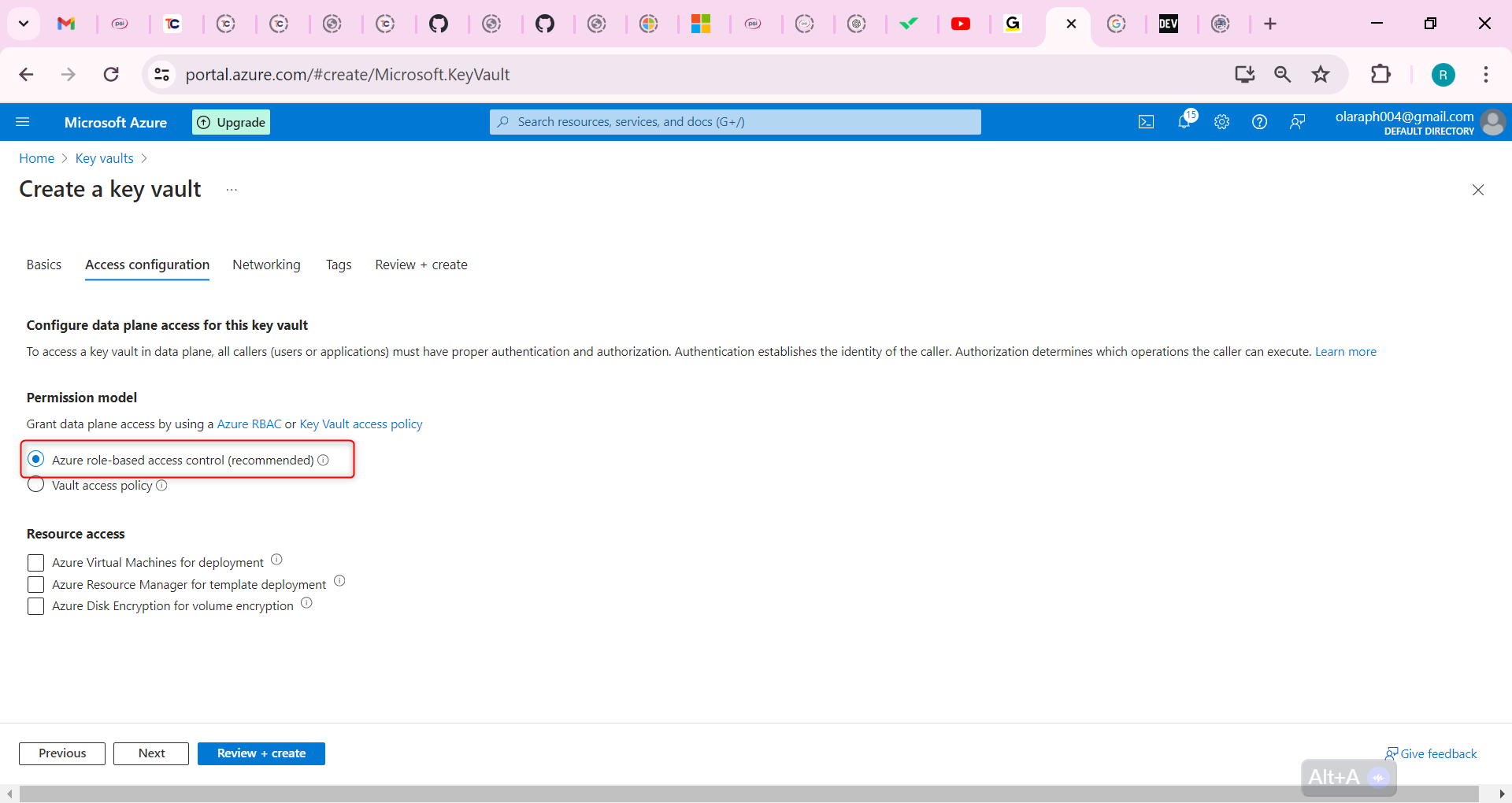Open the browser extensions puzzle icon
The image size is (1512, 803).
1382,74
